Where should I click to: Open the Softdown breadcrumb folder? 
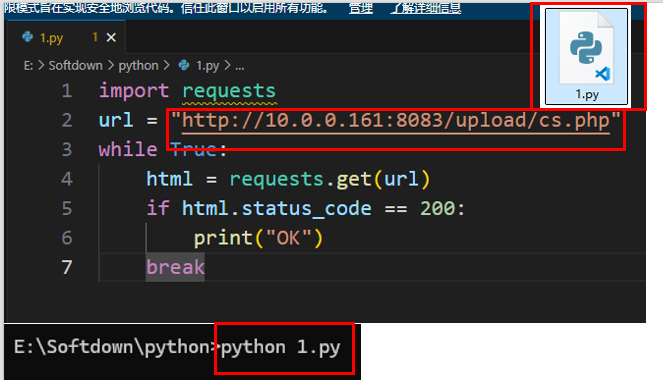pos(75,66)
